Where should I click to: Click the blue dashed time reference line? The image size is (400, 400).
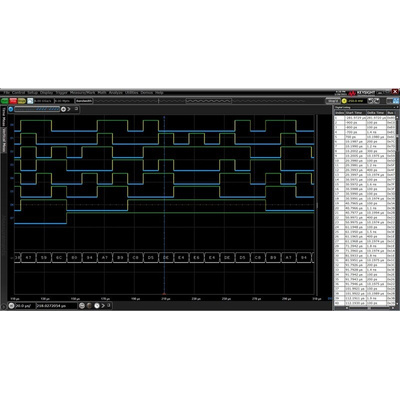coord(164,205)
